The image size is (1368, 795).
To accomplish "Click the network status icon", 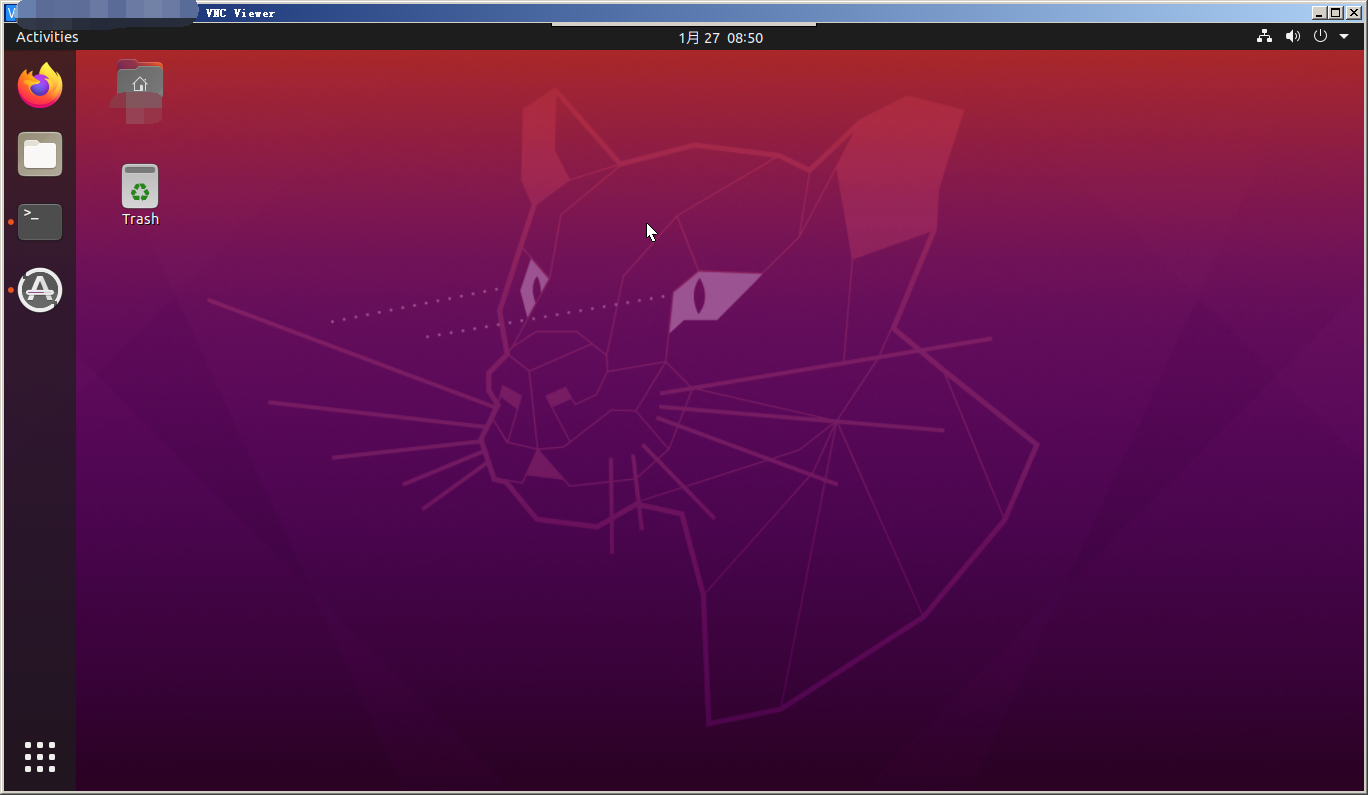I will tap(1264, 36).
